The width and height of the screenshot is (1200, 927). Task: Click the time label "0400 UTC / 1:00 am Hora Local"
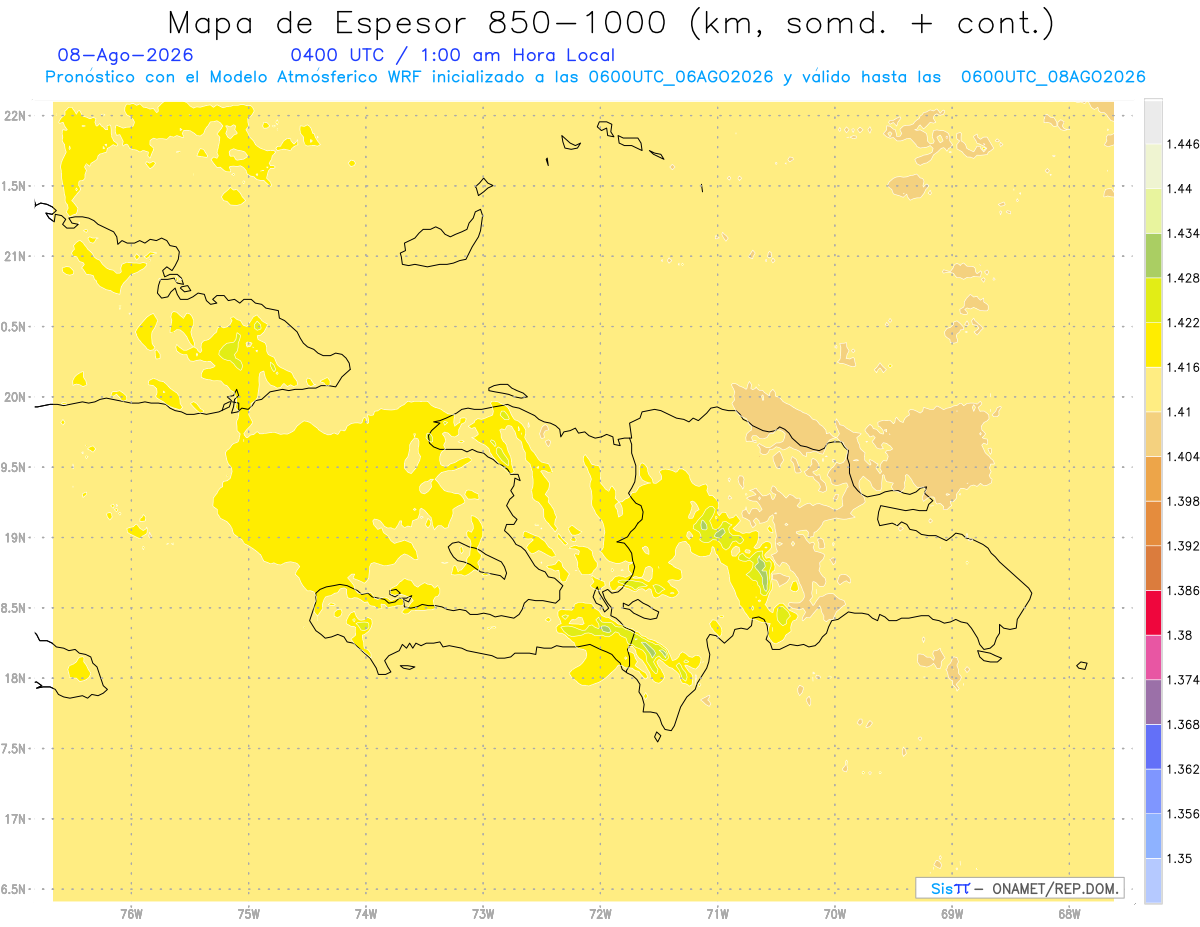(452, 55)
